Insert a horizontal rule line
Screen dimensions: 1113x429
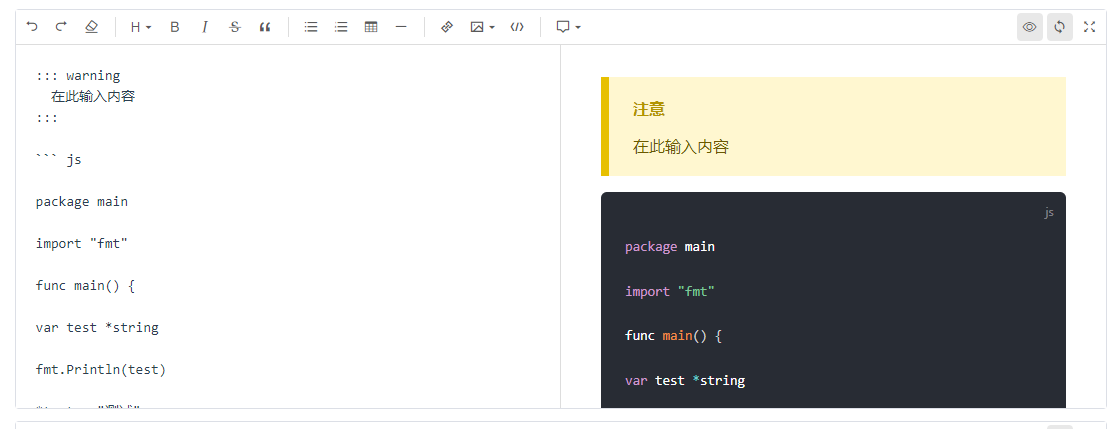401,27
